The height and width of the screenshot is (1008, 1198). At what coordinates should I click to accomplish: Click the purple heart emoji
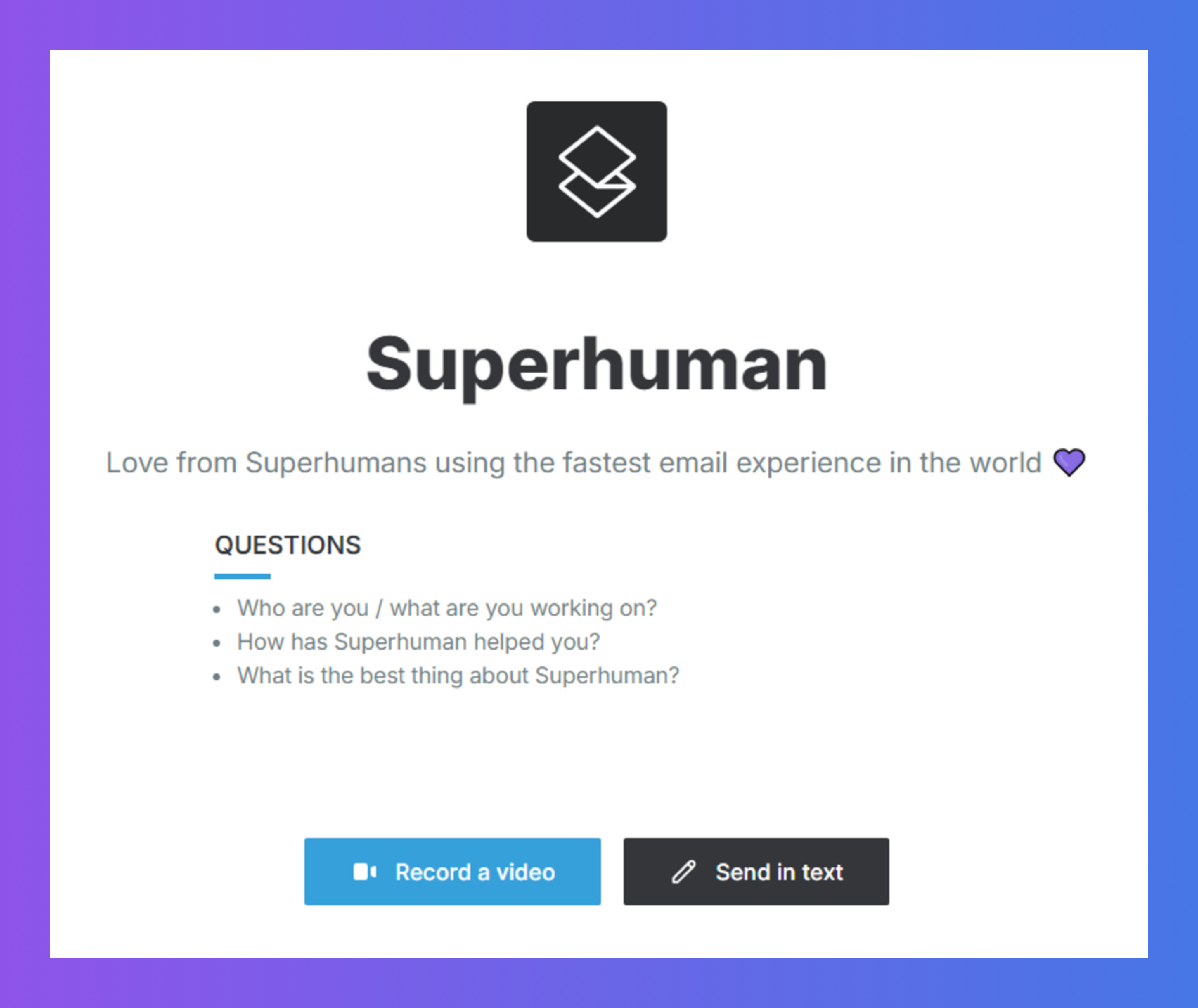click(x=1069, y=462)
